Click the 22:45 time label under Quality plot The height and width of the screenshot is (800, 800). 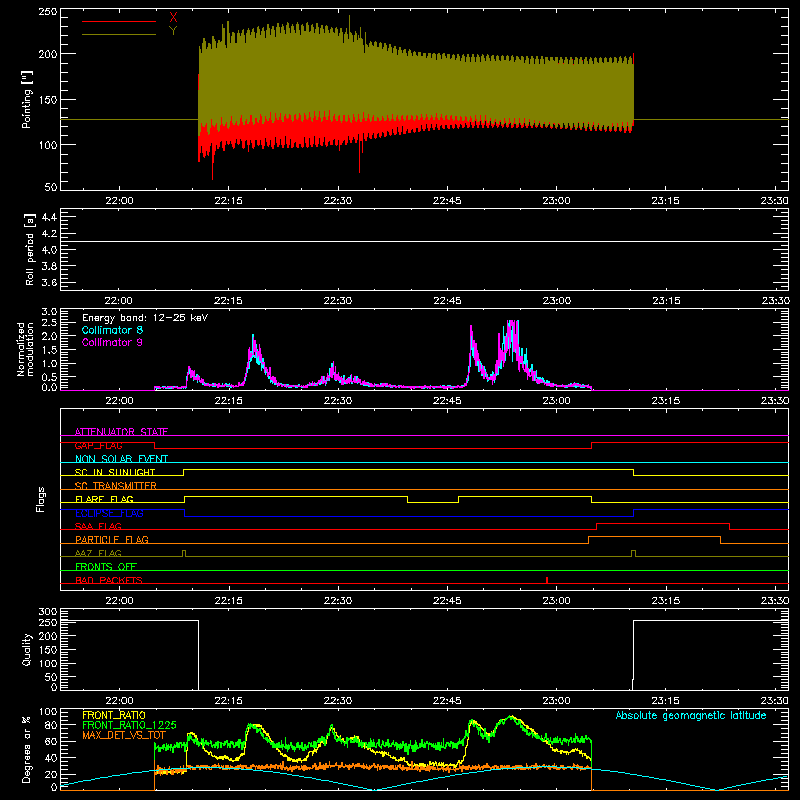pyautogui.click(x=447, y=701)
